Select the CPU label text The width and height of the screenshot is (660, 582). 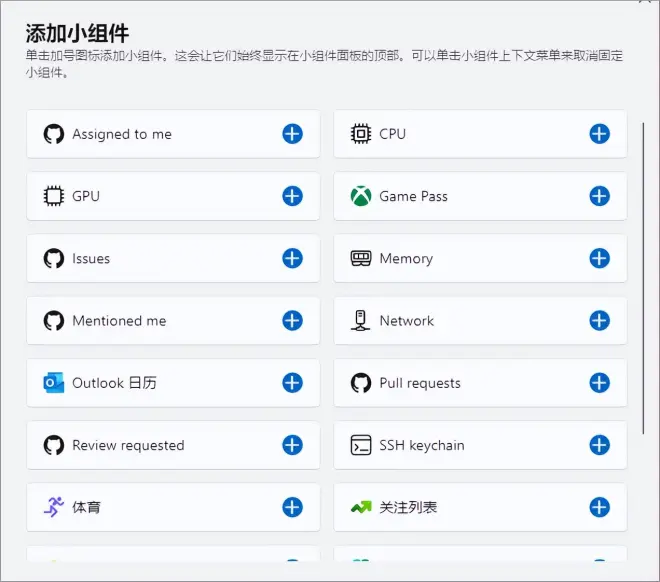[393, 134]
